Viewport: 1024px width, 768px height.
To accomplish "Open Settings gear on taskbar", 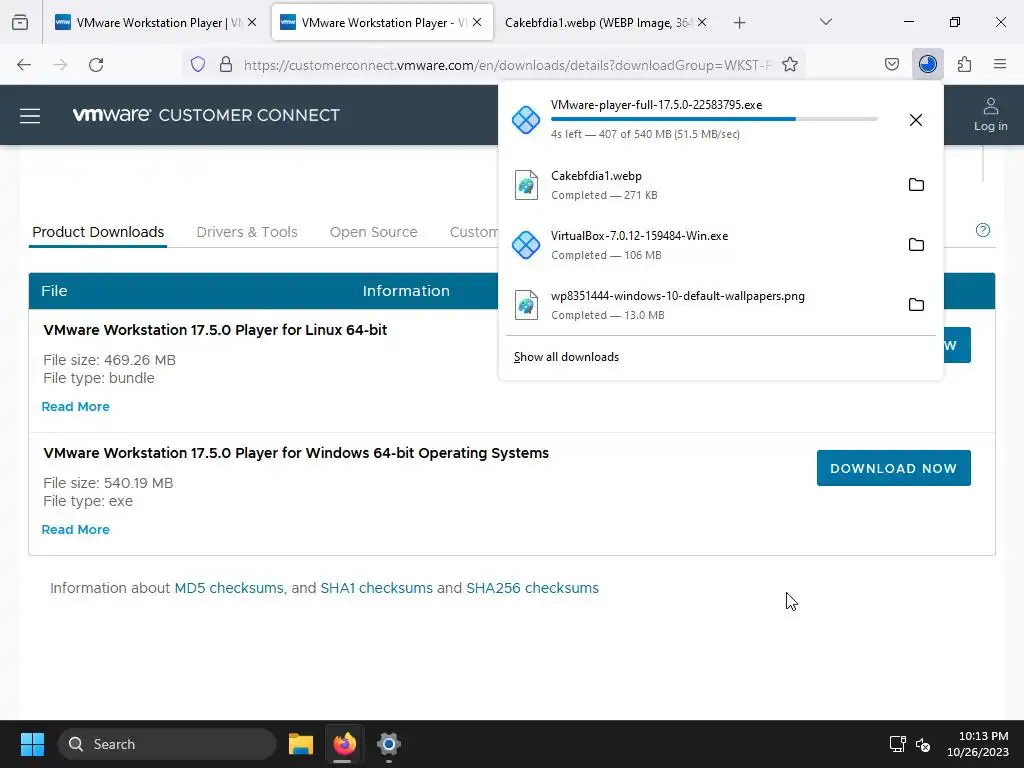I will coord(389,744).
